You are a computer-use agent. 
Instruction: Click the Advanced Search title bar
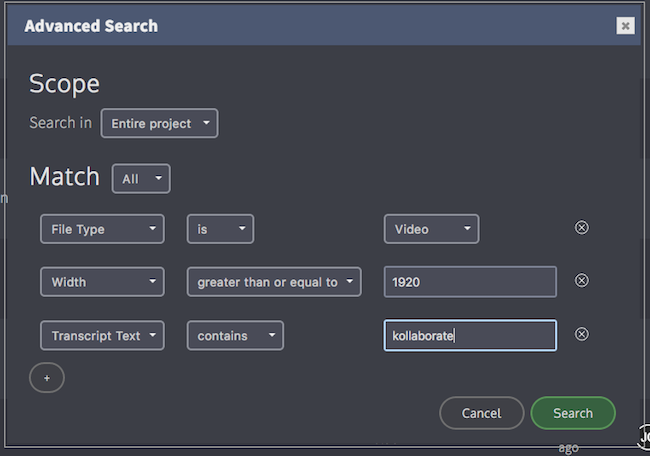(x=324, y=26)
